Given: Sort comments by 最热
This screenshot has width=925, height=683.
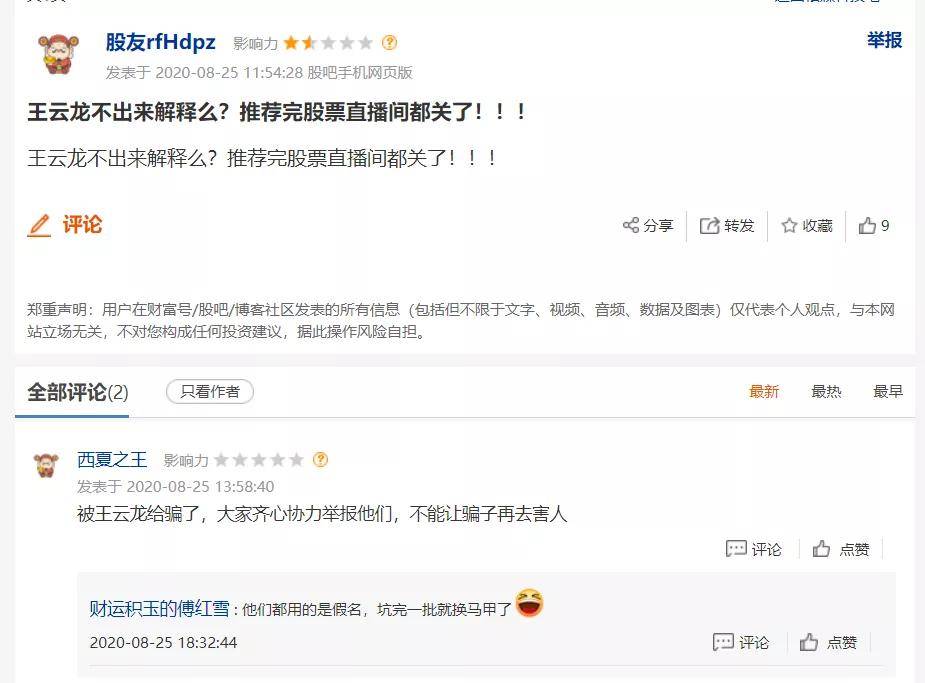Looking at the screenshot, I should [826, 392].
